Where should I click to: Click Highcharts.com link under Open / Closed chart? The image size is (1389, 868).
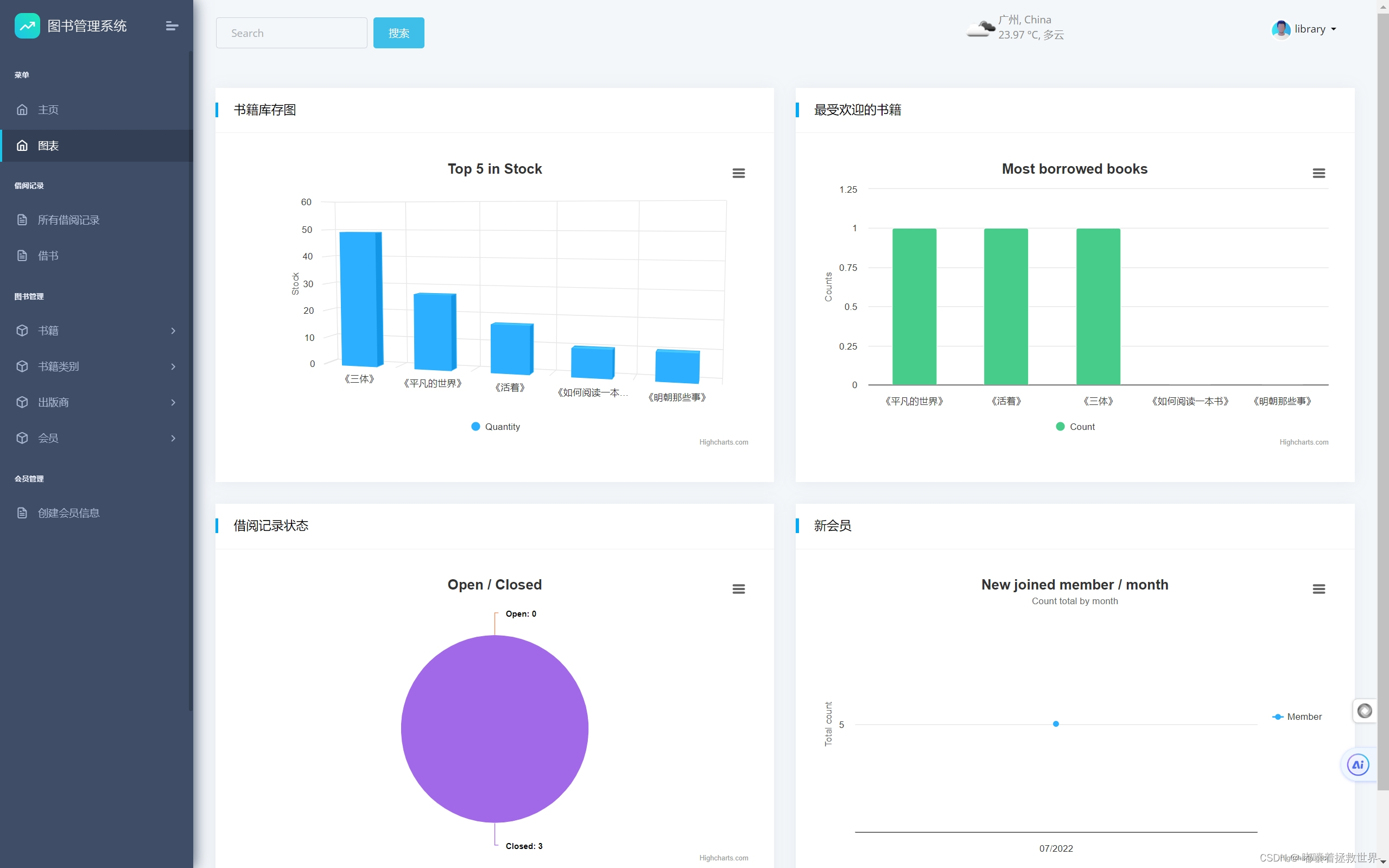(723, 858)
